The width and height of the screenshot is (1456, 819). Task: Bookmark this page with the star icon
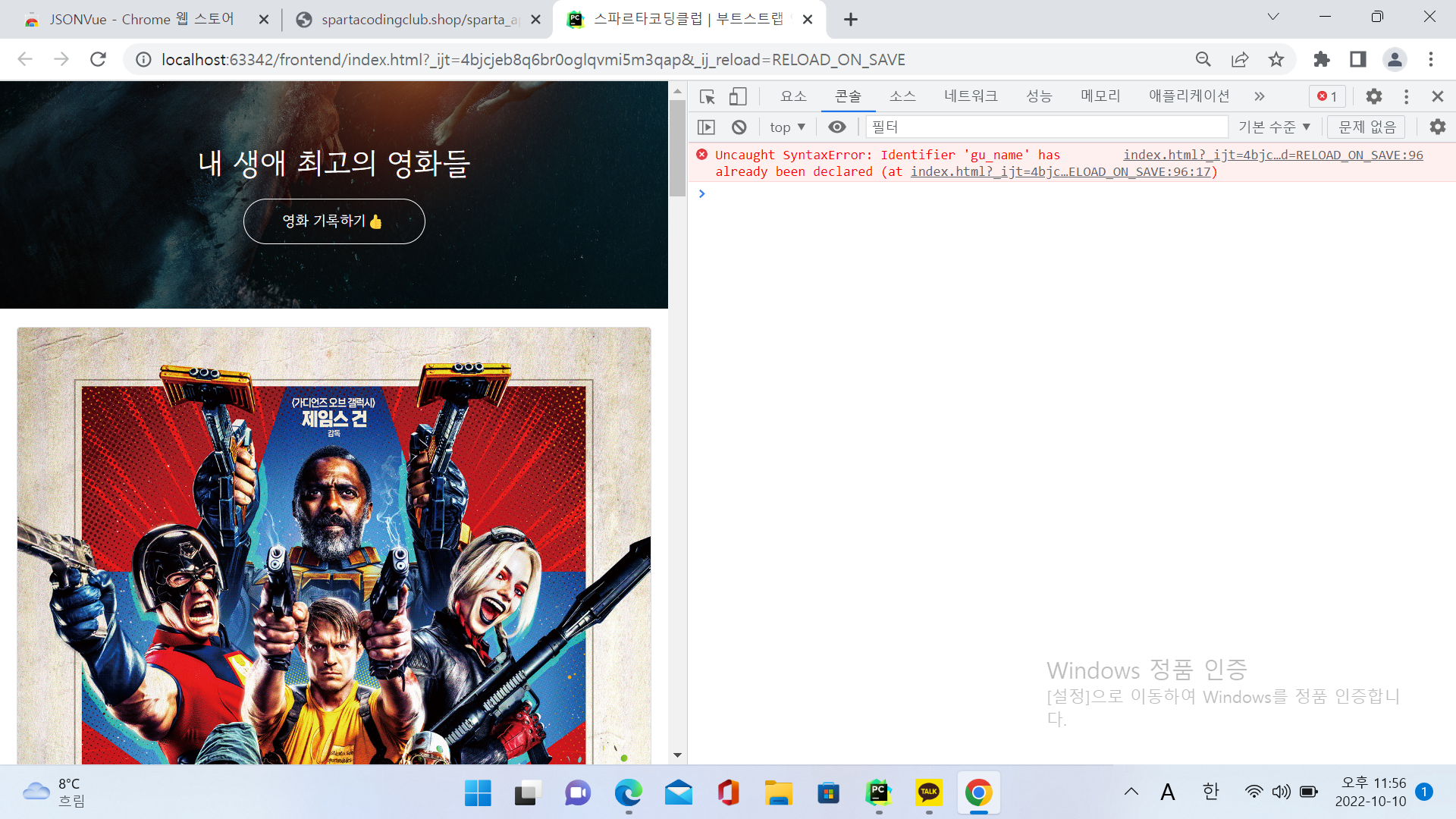1276,59
